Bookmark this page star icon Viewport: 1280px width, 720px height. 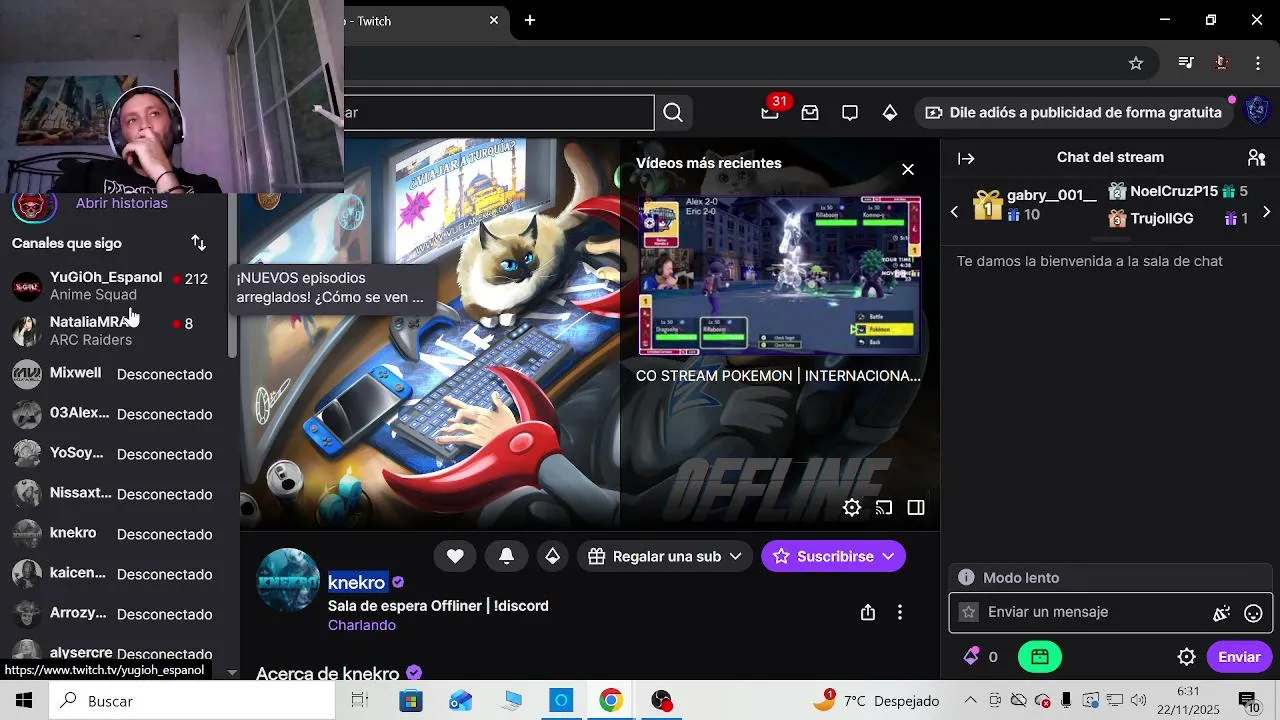(1136, 63)
